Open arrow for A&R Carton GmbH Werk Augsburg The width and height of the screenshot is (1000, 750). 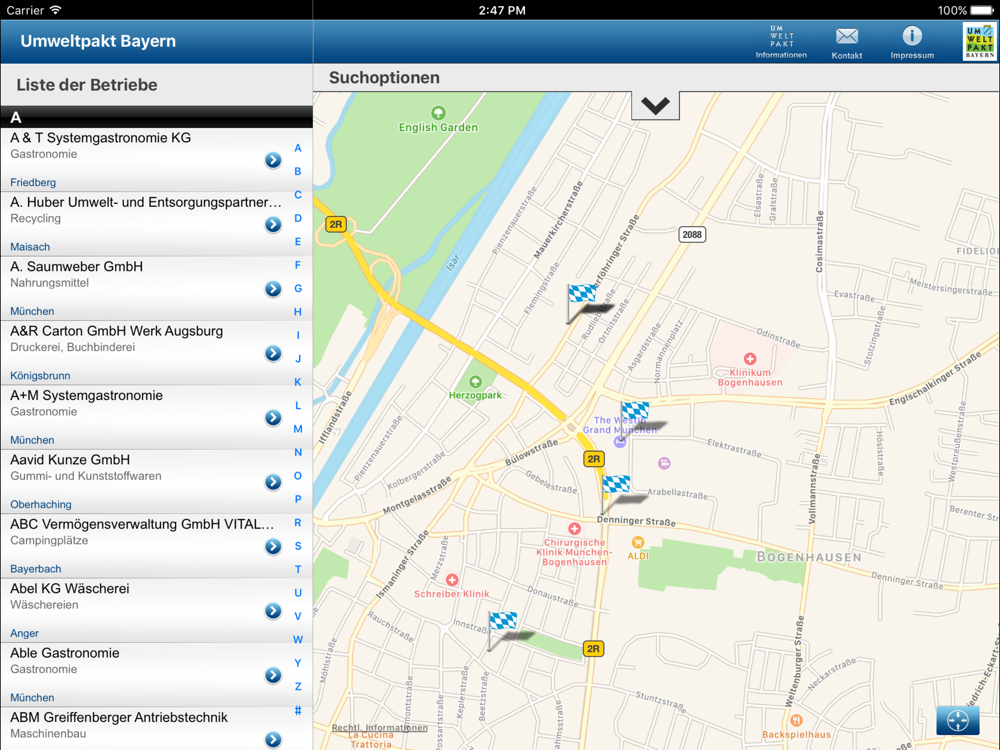[x=273, y=353]
